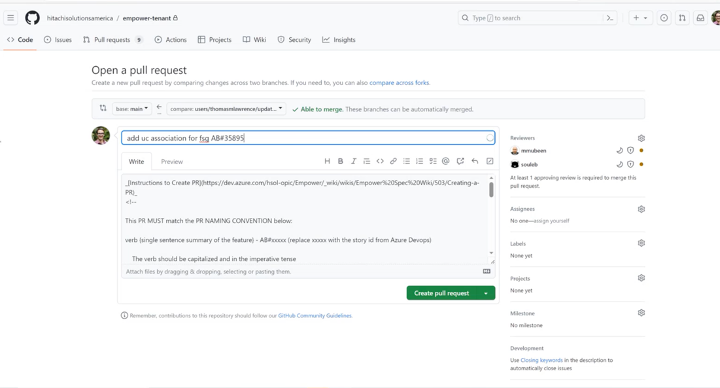The width and height of the screenshot is (720, 388).
Task: Add unordered bullet list icon
Action: 406,161
